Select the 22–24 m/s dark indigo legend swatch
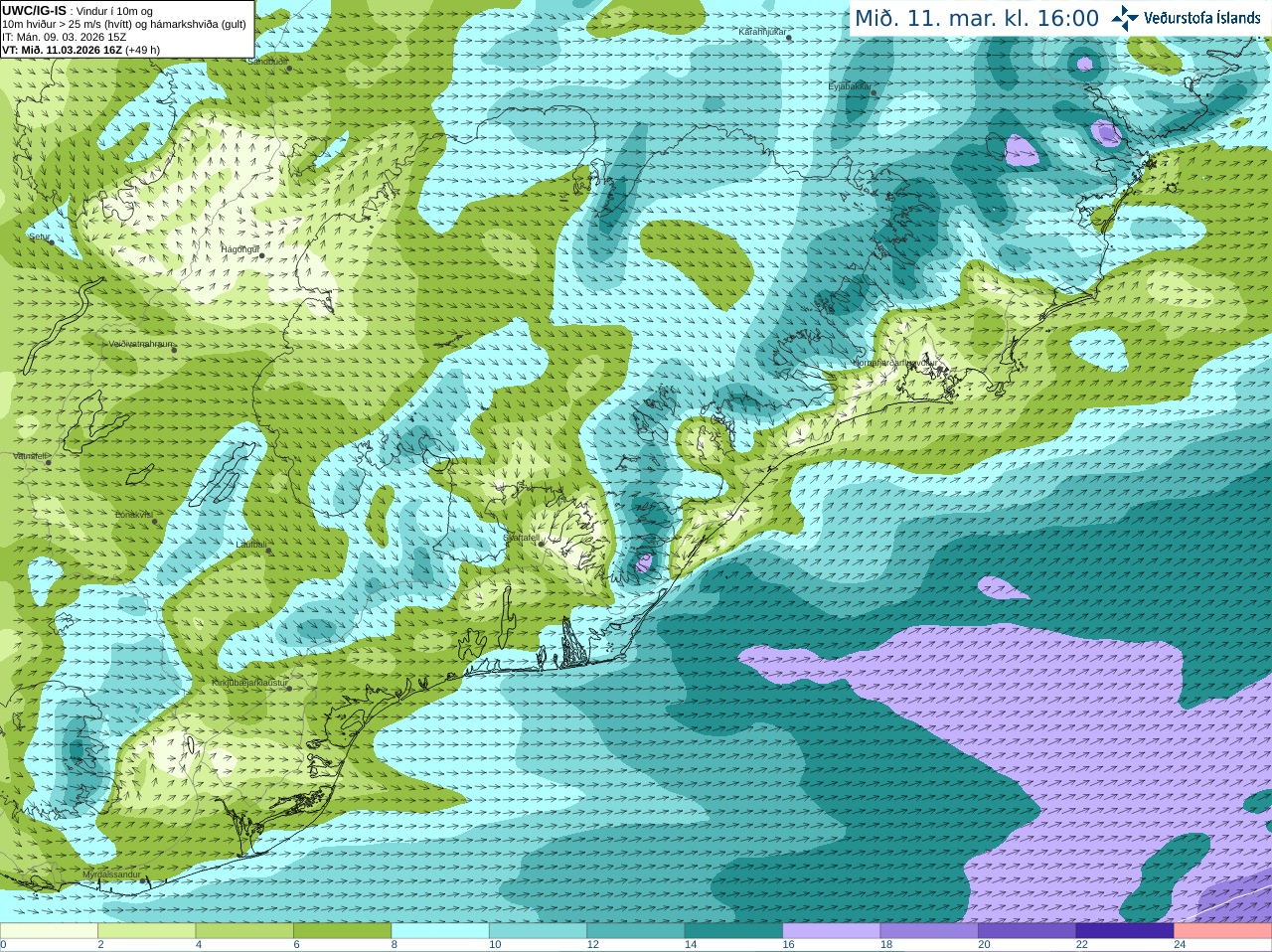1272x952 pixels. point(1125,931)
